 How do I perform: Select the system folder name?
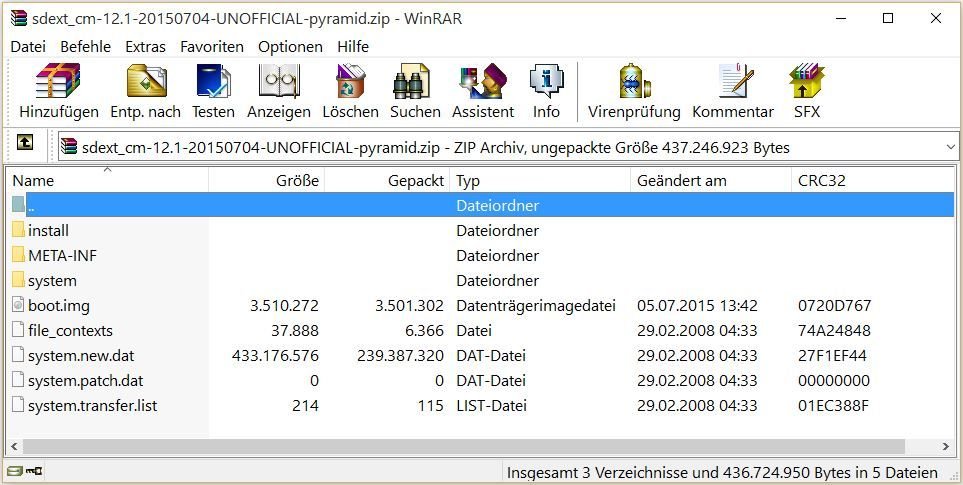tap(53, 281)
